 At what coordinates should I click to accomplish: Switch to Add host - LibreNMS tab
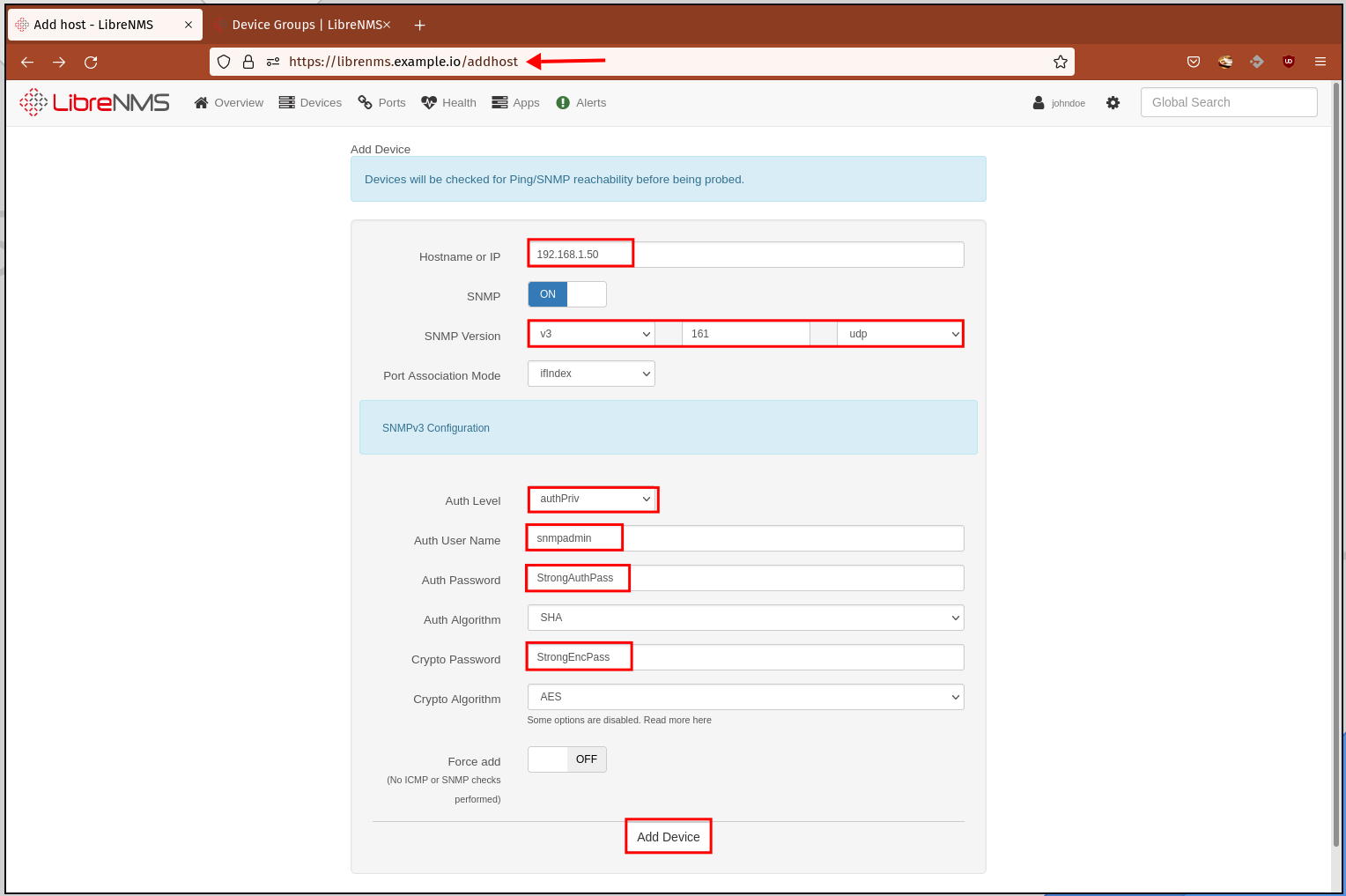coord(105,25)
